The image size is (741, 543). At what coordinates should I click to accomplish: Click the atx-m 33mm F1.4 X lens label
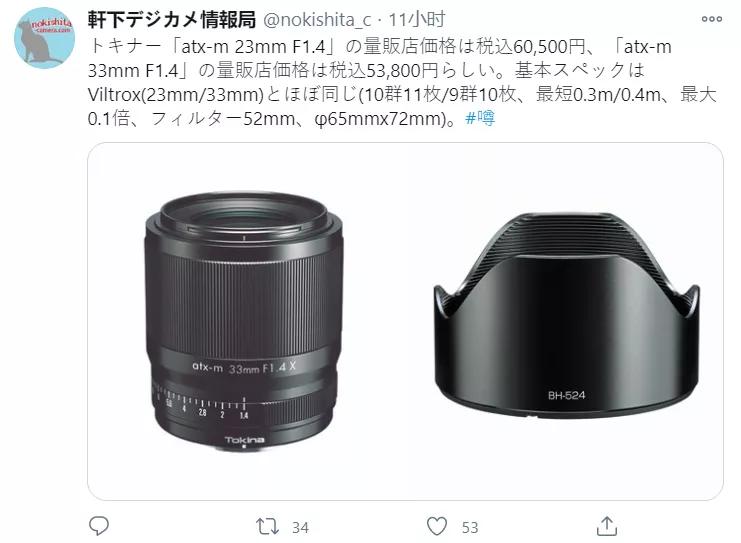(244, 367)
